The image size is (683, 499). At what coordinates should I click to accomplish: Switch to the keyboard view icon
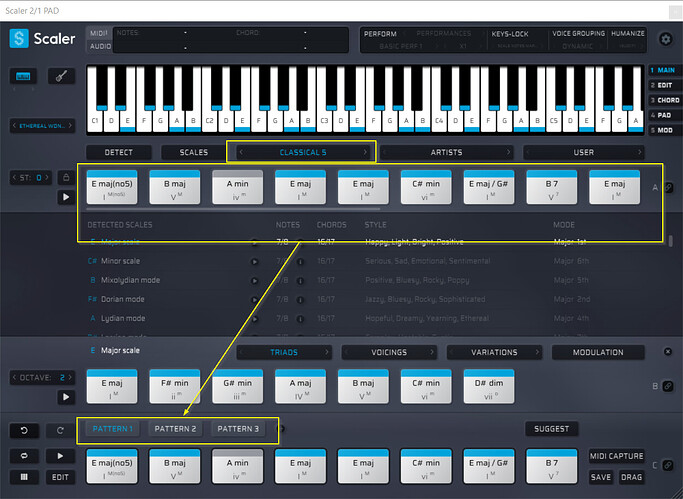tap(23, 76)
